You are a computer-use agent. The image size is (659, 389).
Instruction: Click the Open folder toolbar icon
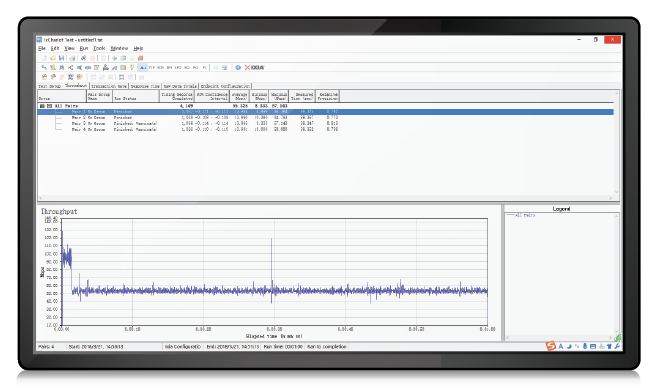click(x=53, y=58)
